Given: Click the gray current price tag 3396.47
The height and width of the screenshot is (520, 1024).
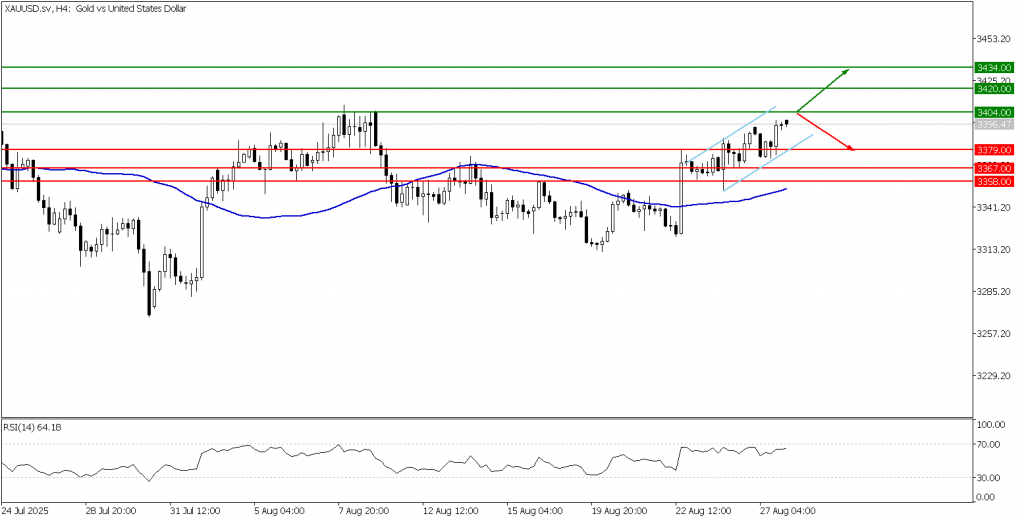Looking at the screenshot, I should (x=995, y=125).
